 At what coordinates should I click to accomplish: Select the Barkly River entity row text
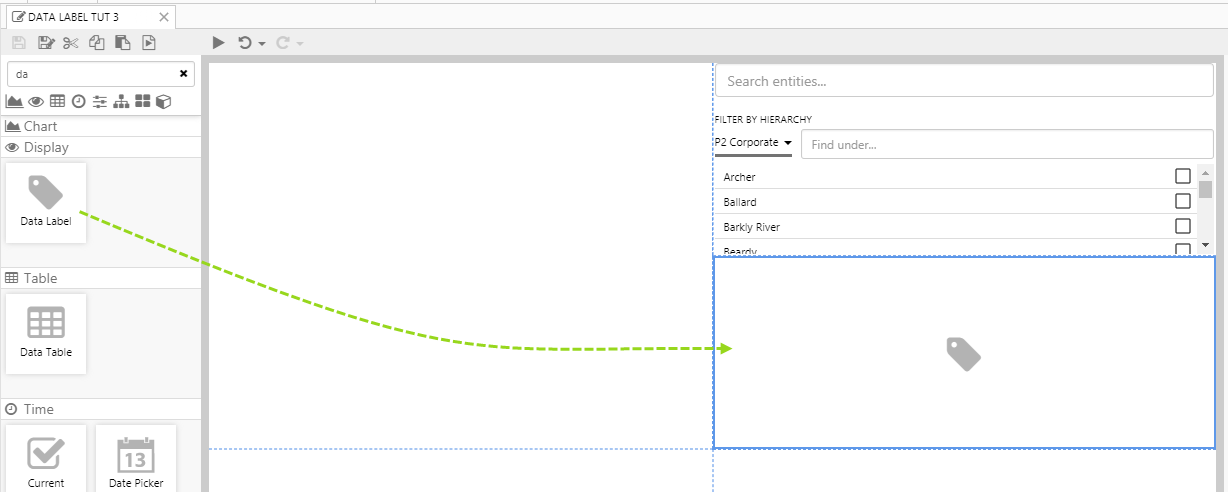(751, 227)
